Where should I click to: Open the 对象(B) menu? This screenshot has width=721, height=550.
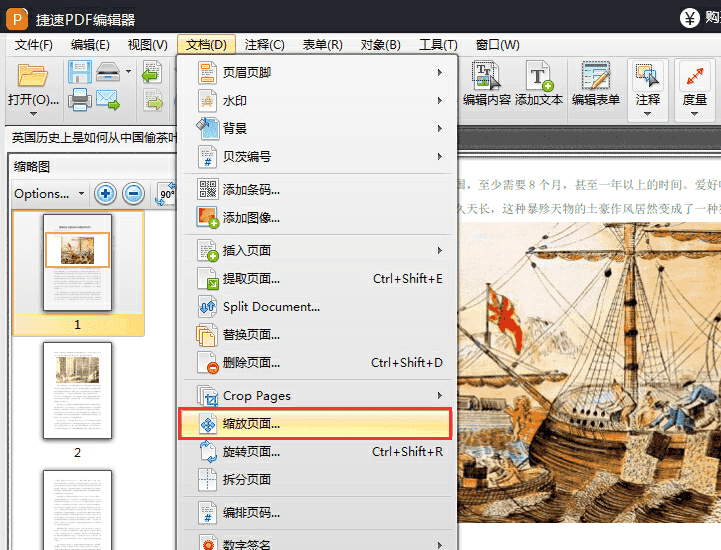[x=380, y=45]
